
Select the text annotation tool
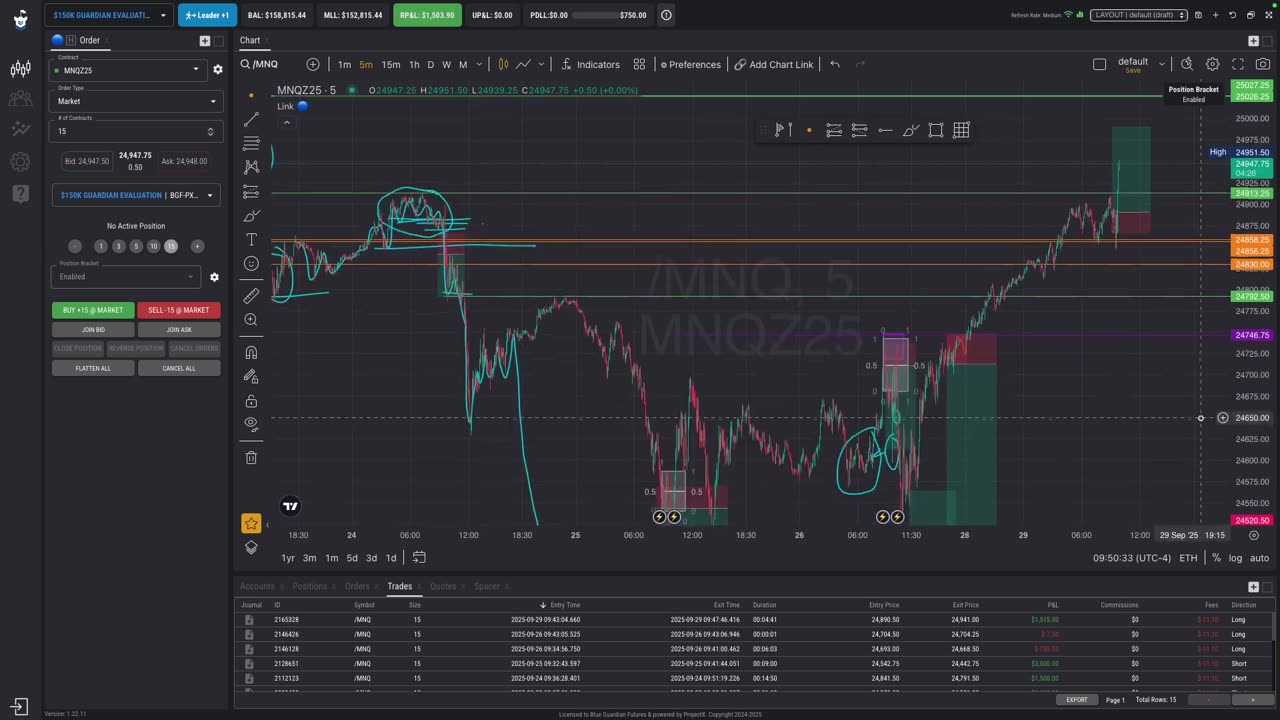pyautogui.click(x=251, y=240)
